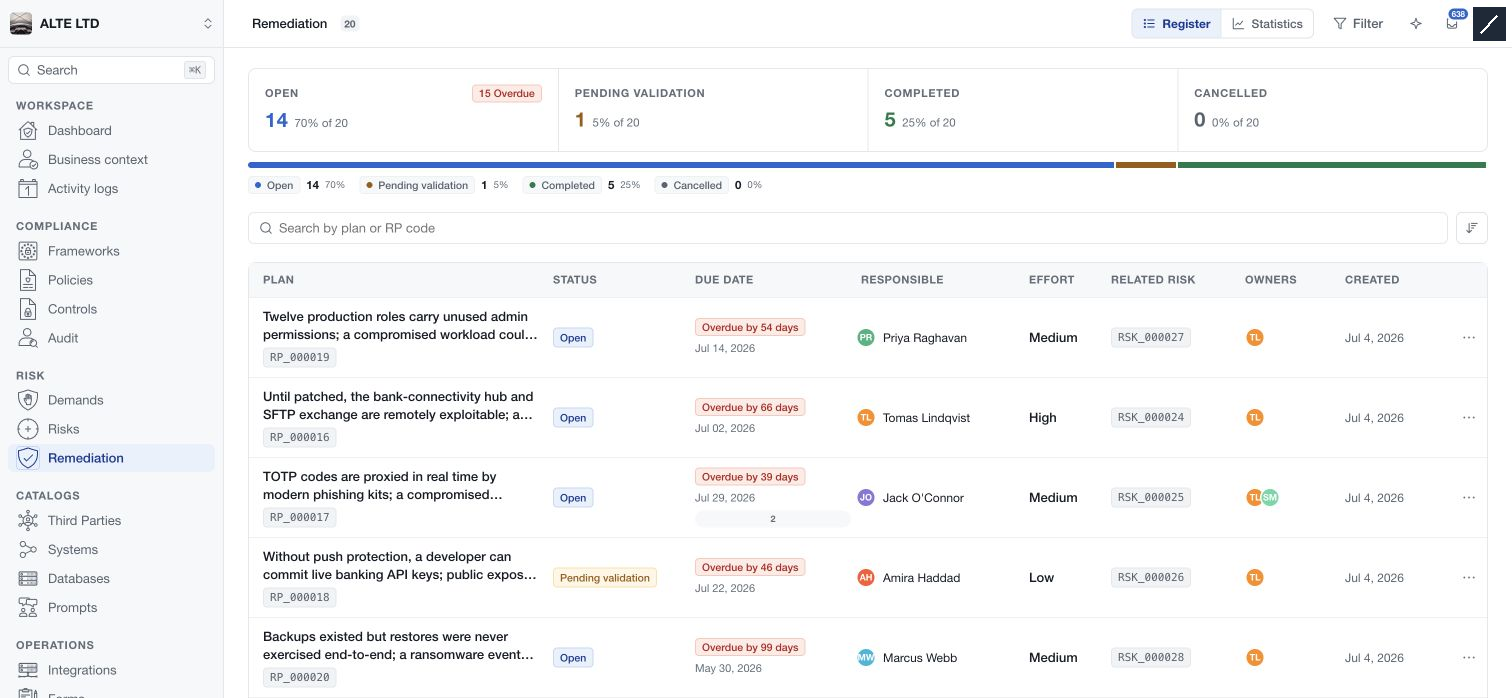Open the TOTP codes are proxied plan
The image size is (1512, 698).
pyautogui.click(x=383, y=486)
